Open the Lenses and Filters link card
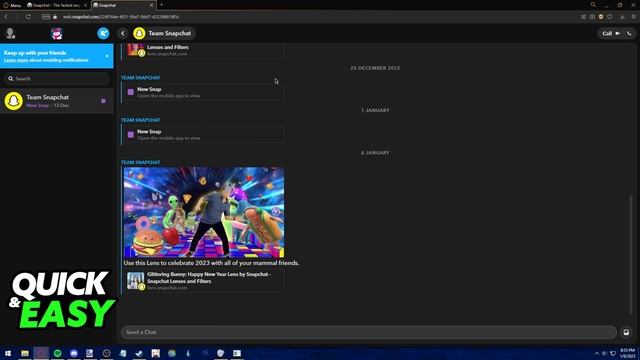Screen dimensions: 640x360 [x=203, y=50]
